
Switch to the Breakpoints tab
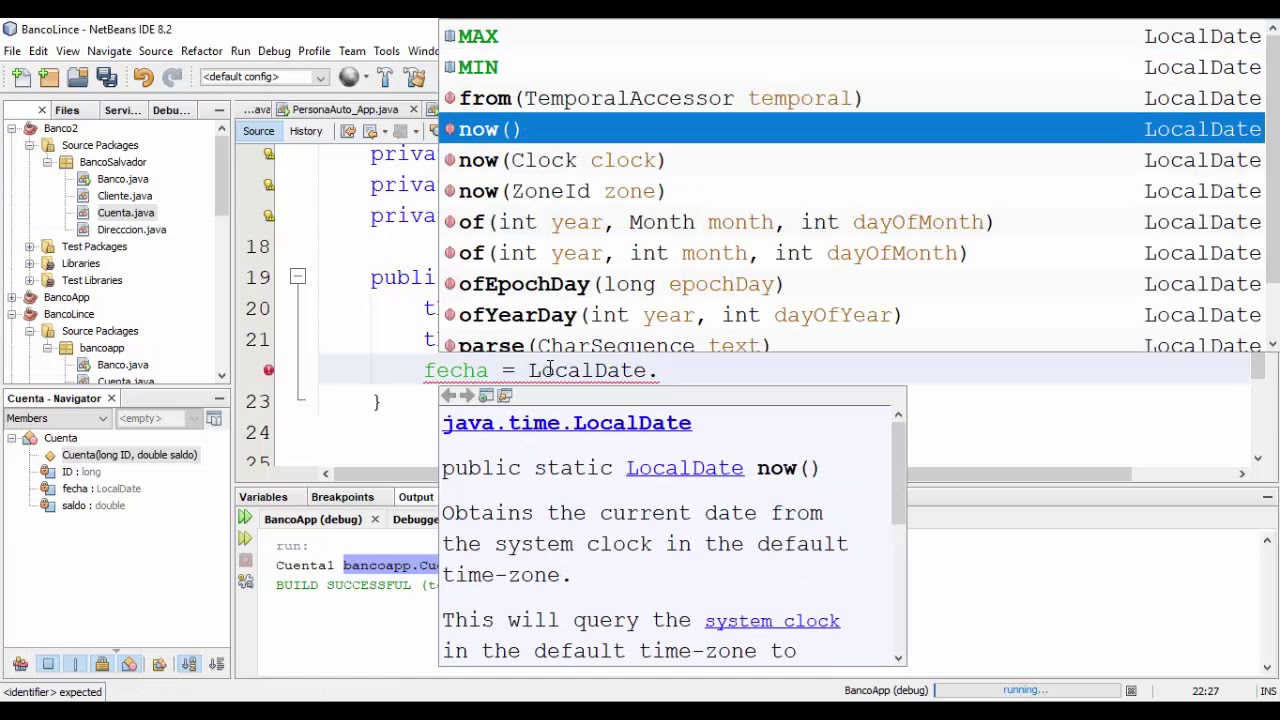pos(342,497)
